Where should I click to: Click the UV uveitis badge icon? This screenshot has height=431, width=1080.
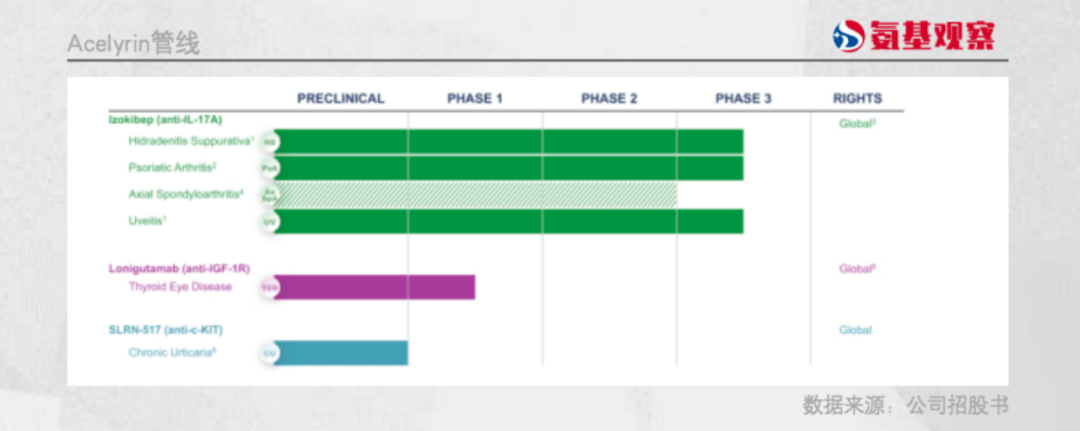point(268,220)
